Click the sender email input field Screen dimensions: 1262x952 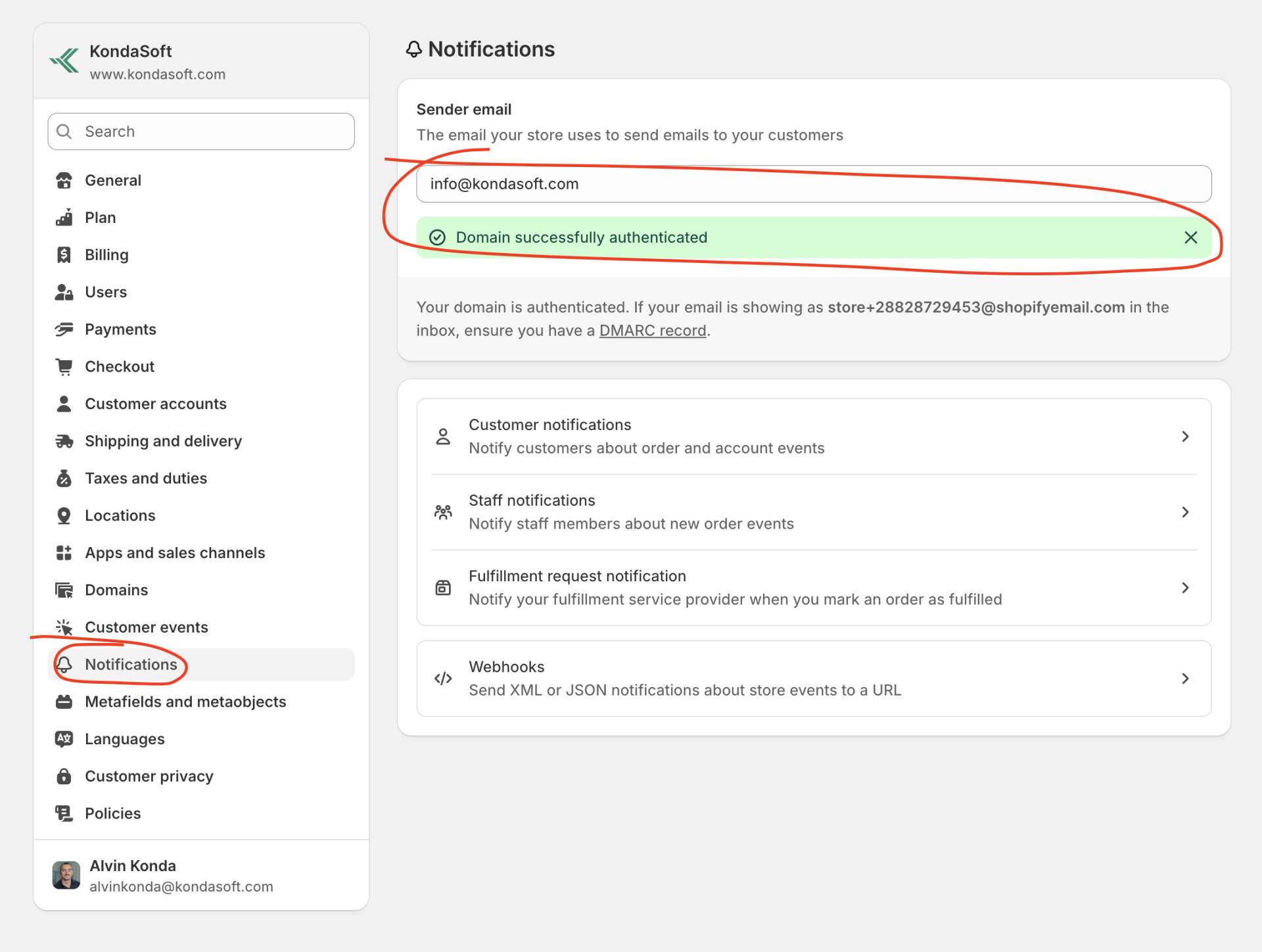point(814,184)
